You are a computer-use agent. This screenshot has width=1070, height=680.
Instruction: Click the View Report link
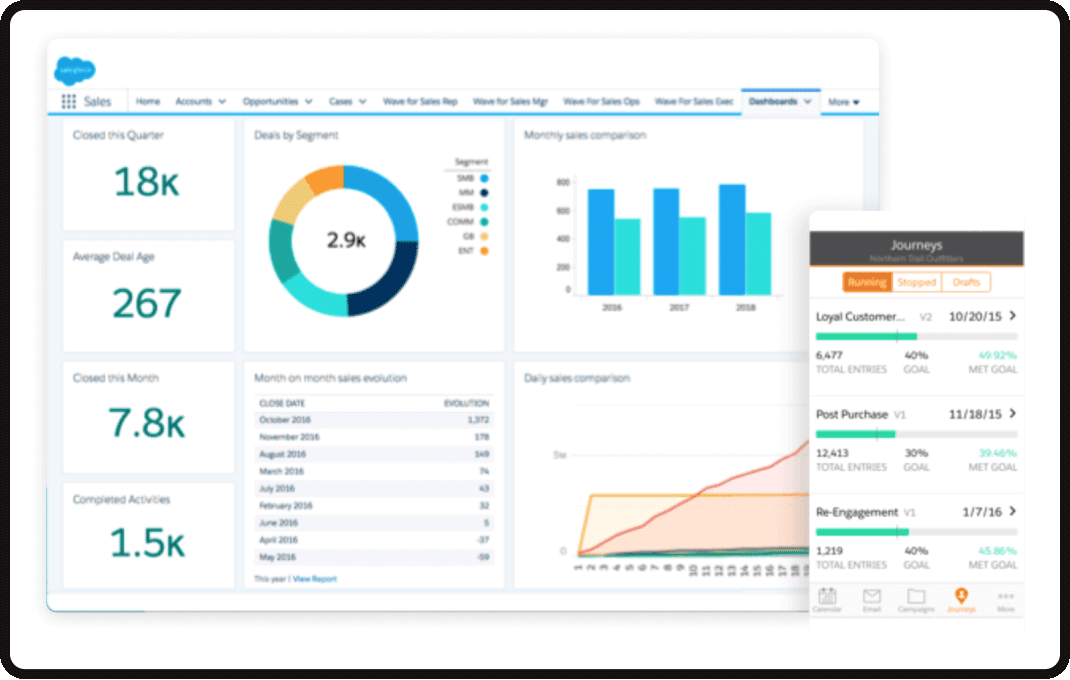click(315, 579)
